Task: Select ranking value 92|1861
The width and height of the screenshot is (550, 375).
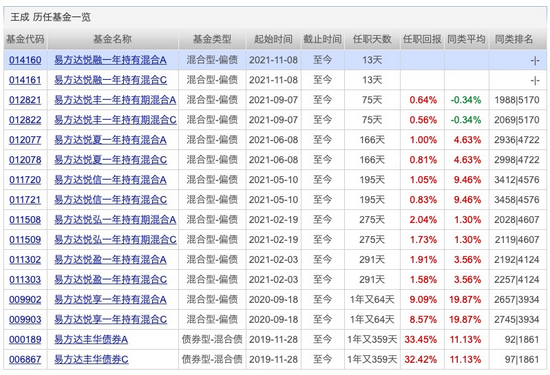Action: click(522, 340)
